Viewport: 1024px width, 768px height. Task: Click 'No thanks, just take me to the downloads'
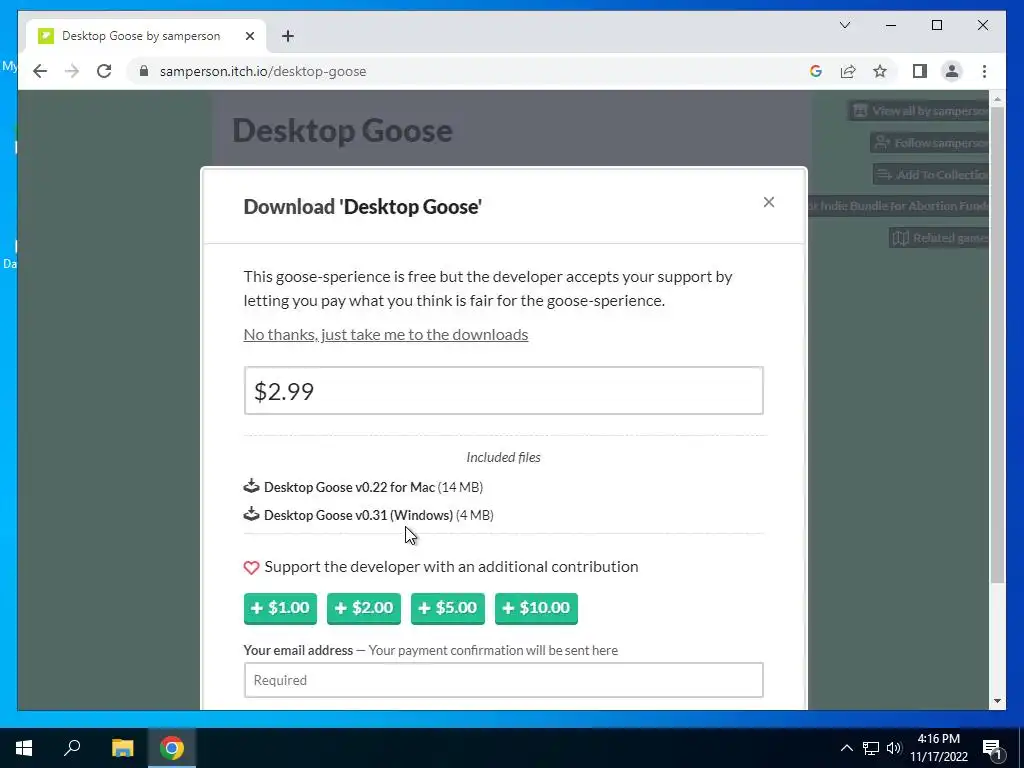click(x=386, y=334)
